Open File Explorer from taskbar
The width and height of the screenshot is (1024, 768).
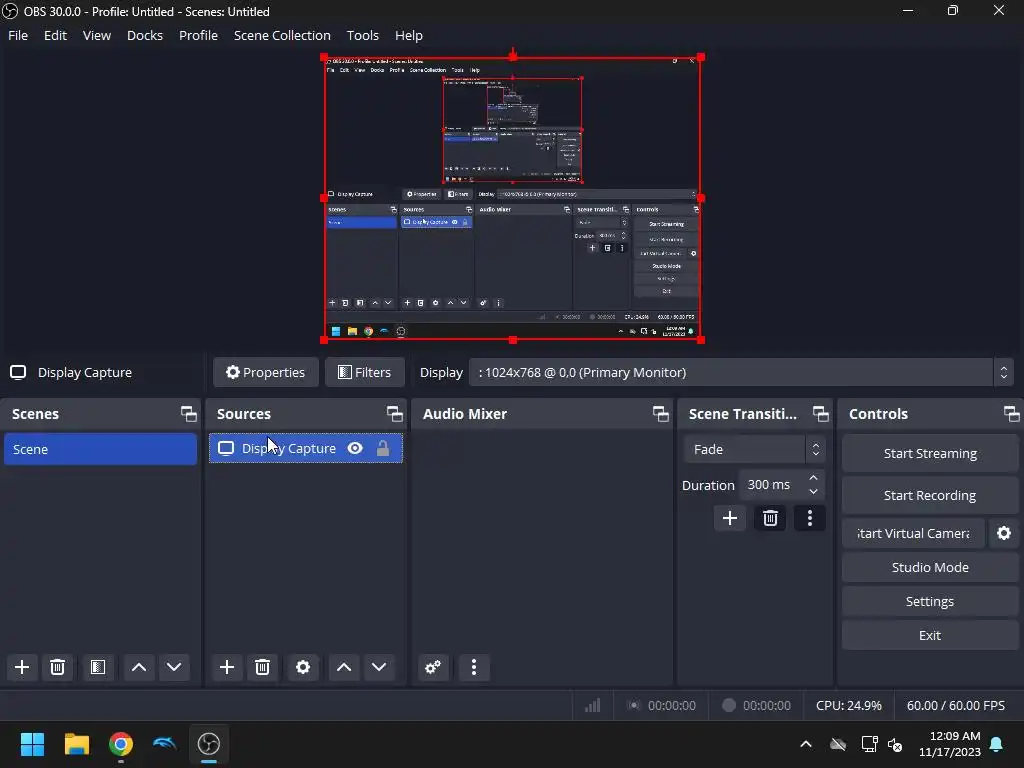76,744
